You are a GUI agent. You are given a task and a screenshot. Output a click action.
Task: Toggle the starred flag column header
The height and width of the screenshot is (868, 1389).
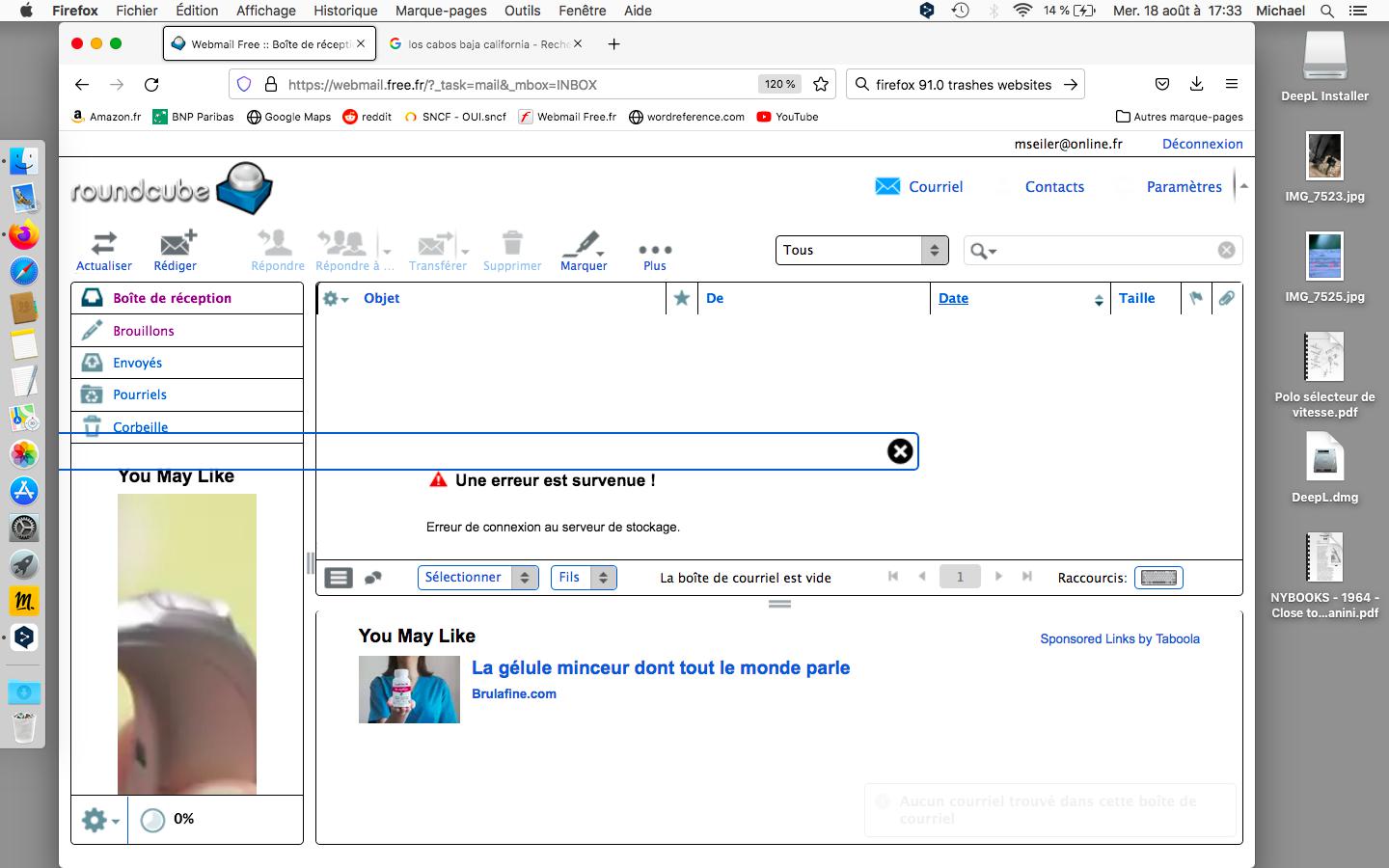click(x=681, y=299)
